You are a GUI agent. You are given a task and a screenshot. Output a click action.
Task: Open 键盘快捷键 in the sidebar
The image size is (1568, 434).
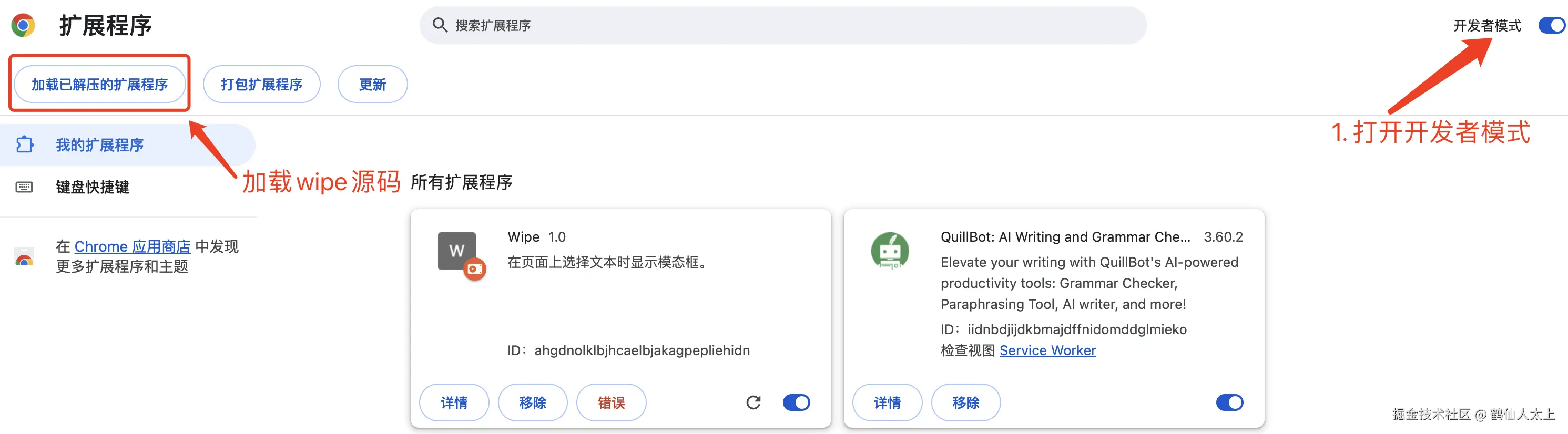(x=127, y=187)
